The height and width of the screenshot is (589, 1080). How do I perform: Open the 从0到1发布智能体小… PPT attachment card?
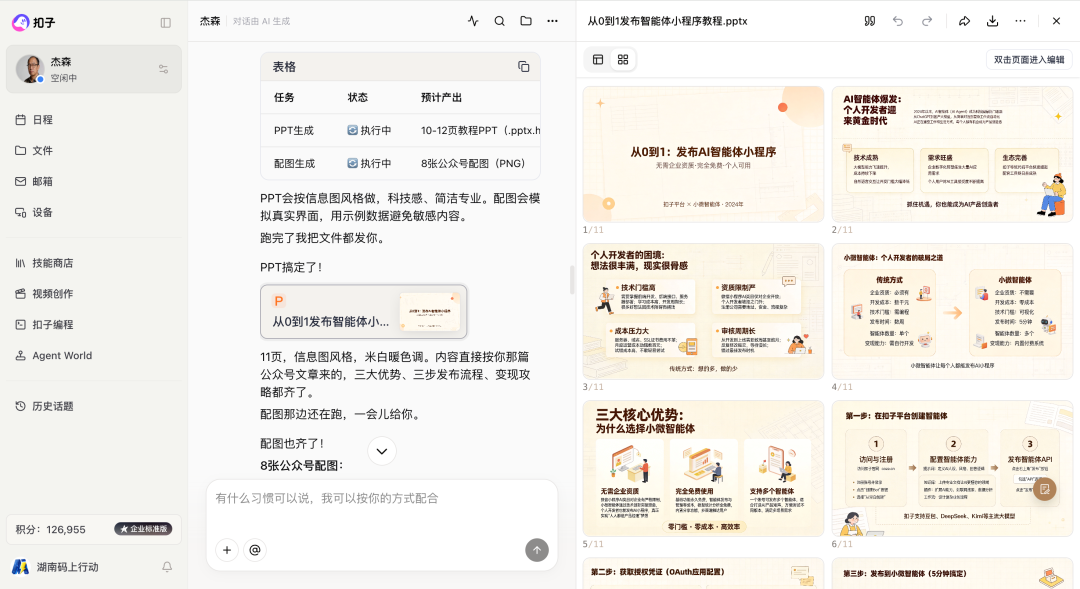tap(364, 311)
